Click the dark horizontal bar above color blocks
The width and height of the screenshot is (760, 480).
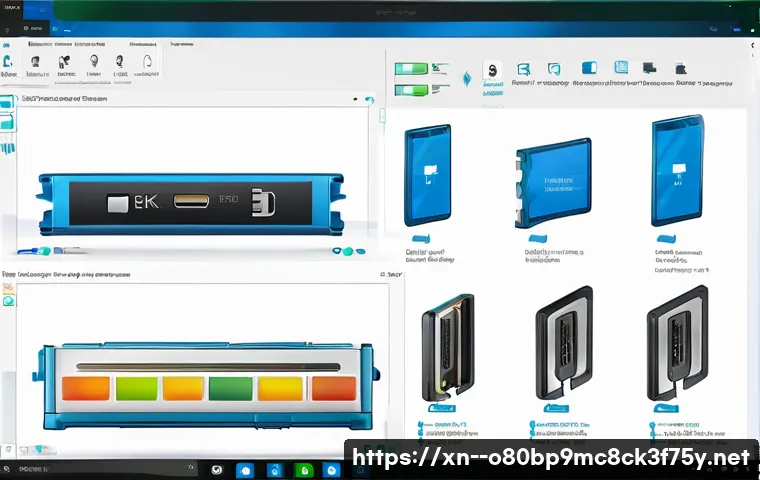[x=208, y=367]
